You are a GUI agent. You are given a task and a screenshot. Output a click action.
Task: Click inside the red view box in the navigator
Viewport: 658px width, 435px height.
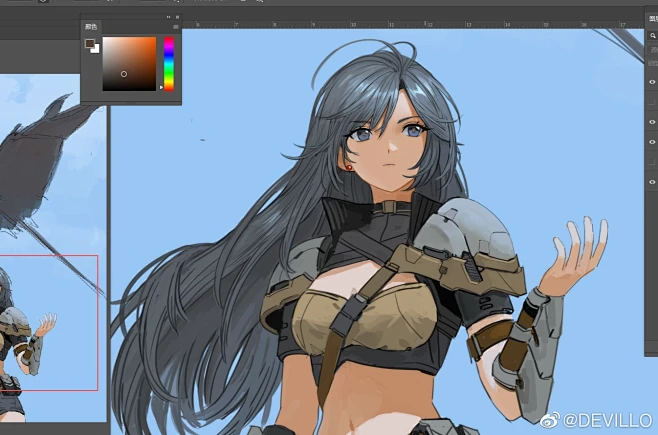[50, 320]
